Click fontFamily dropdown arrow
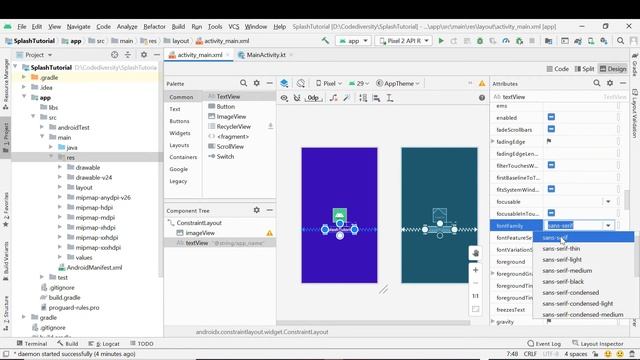 [x=608, y=225]
